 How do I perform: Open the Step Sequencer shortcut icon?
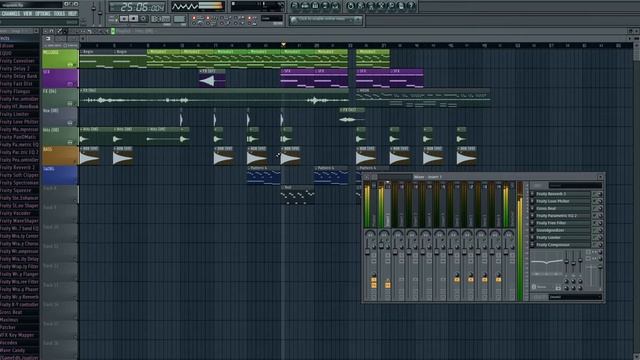point(305,6)
